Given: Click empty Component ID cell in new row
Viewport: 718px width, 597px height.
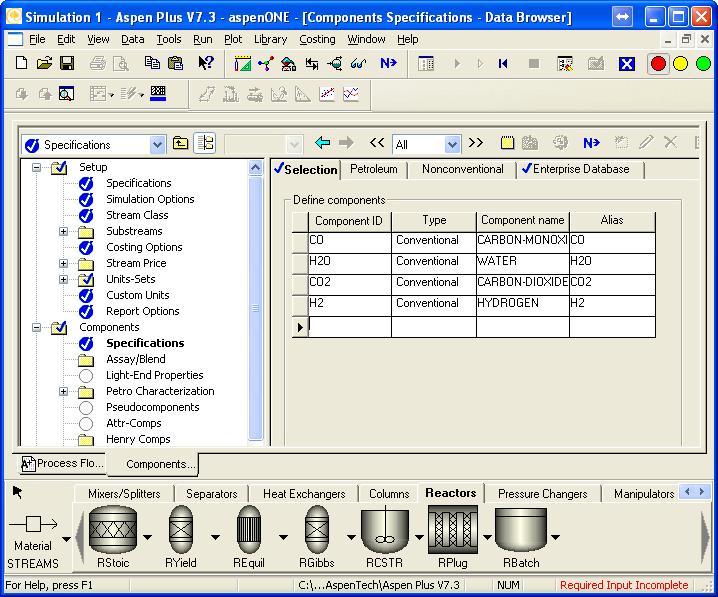Looking at the screenshot, I should tap(350, 327).
